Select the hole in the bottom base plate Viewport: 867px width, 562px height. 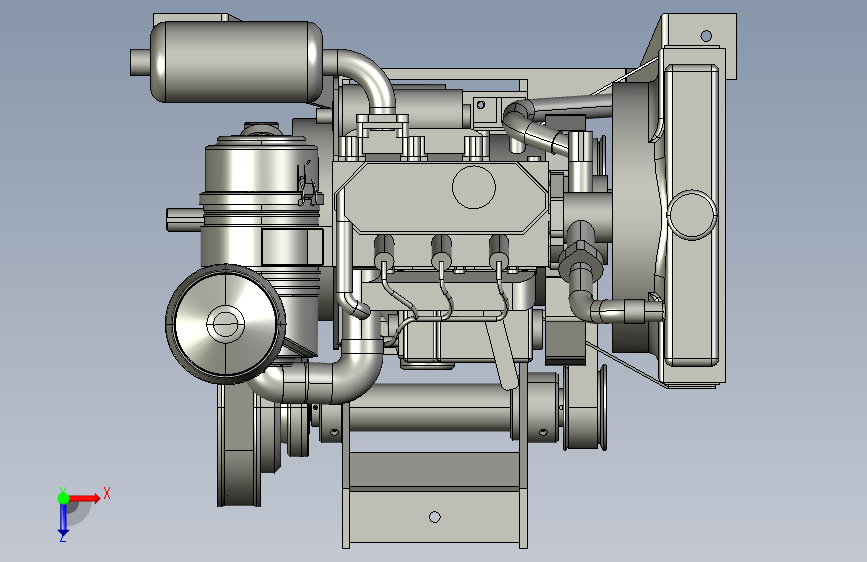[435, 517]
